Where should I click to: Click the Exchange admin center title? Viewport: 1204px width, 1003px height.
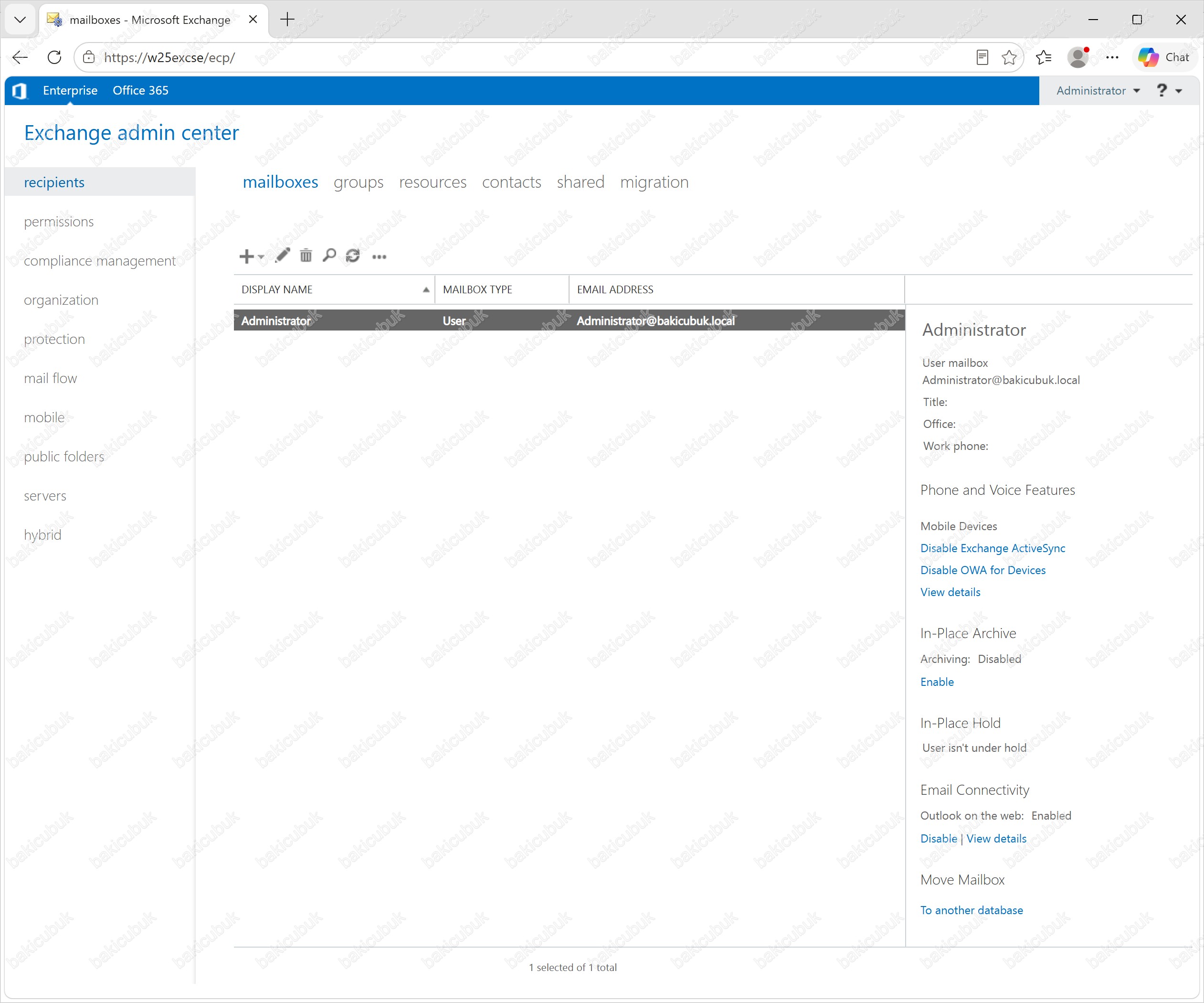131,133
